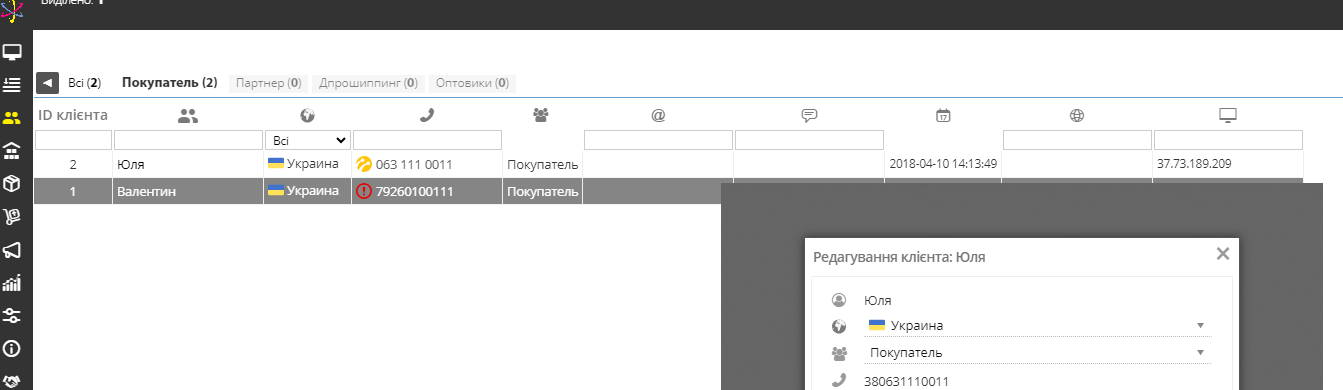Click Украина cell in Валентин row
1343x390 pixels.
click(308, 191)
